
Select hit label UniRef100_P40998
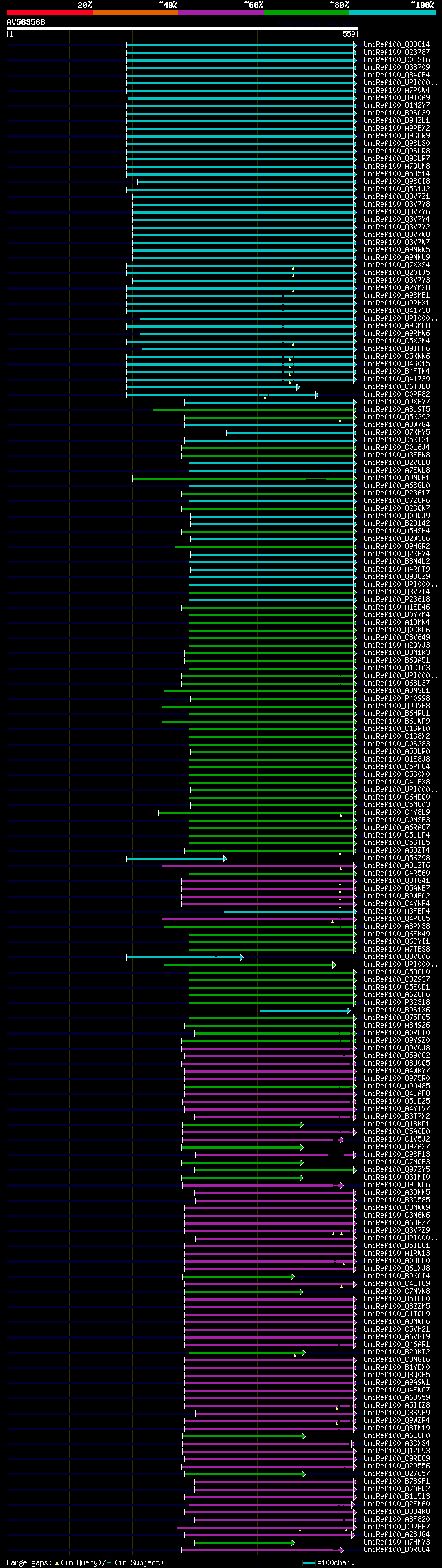pos(396,698)
